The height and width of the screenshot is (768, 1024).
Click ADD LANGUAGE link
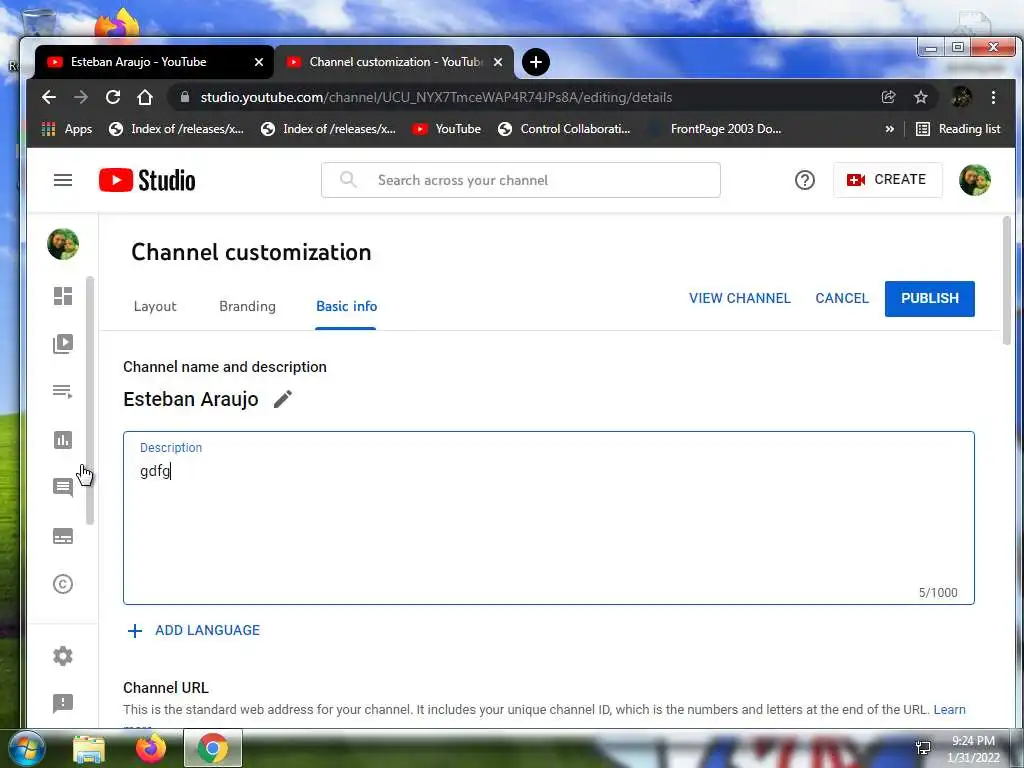pyautogui.click(x=194, y=630)
